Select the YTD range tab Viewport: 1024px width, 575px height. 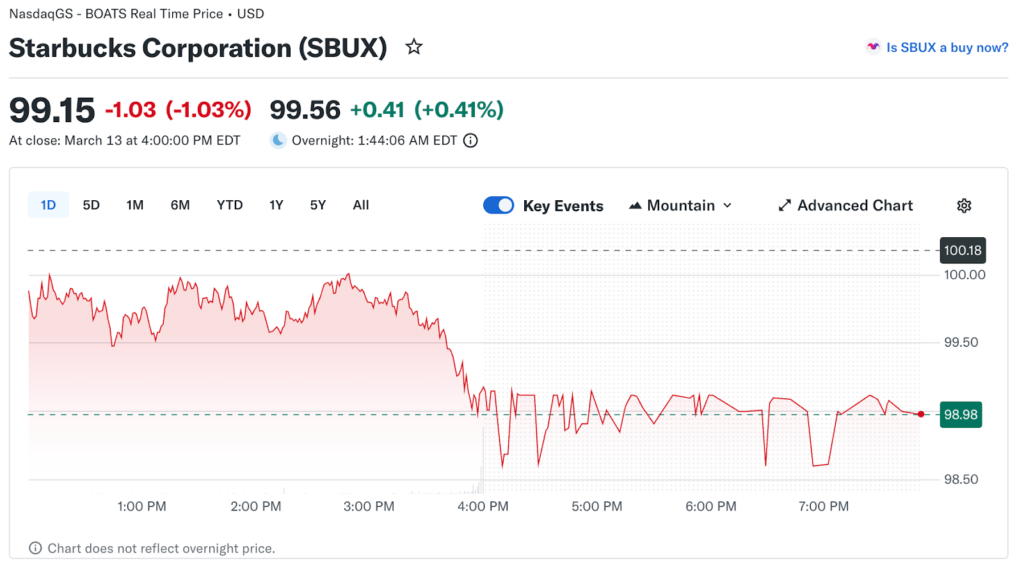[x=230, y=205]
